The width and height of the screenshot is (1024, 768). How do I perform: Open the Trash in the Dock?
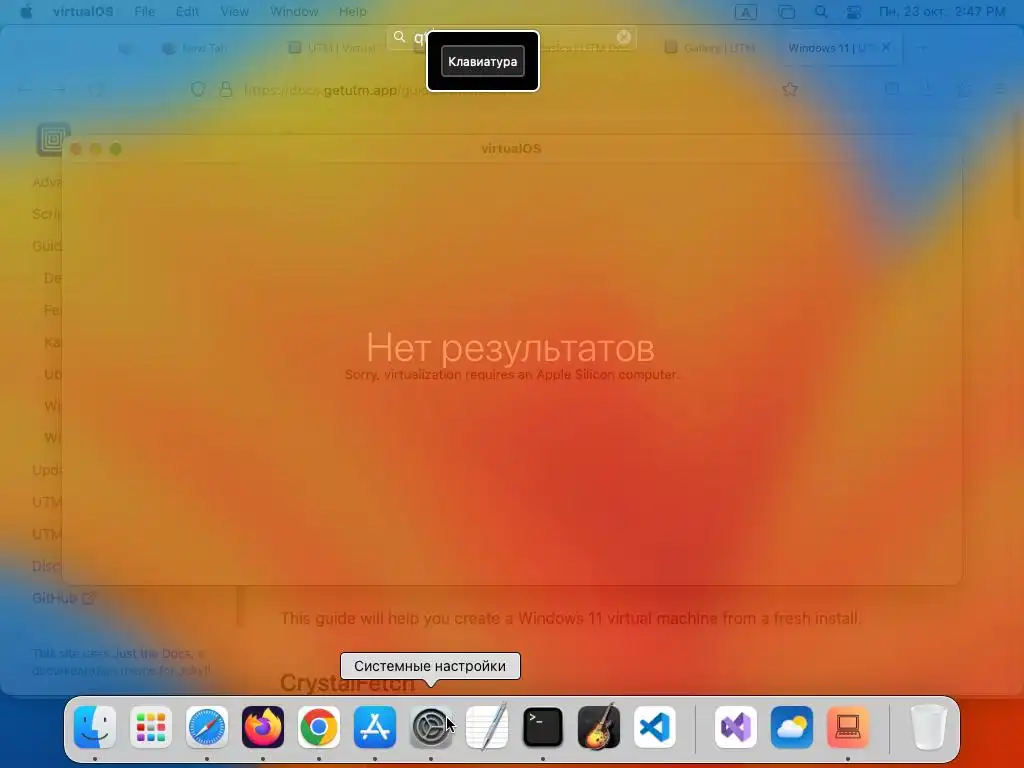click(929, 727)
